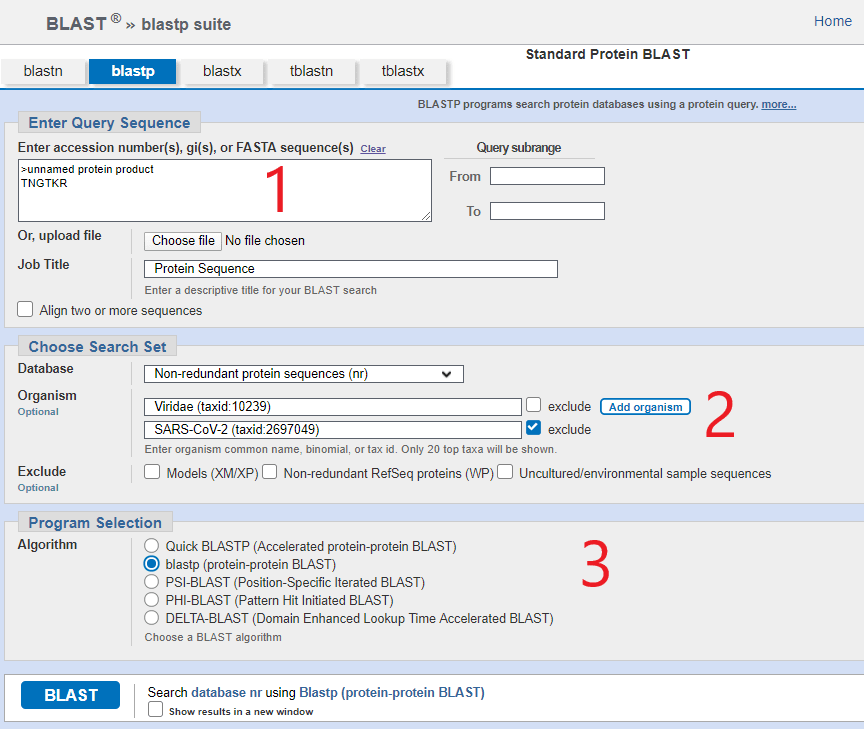Click the blue BLAST submit button
This screenshot has width=864, height=729.
(71, 695)
